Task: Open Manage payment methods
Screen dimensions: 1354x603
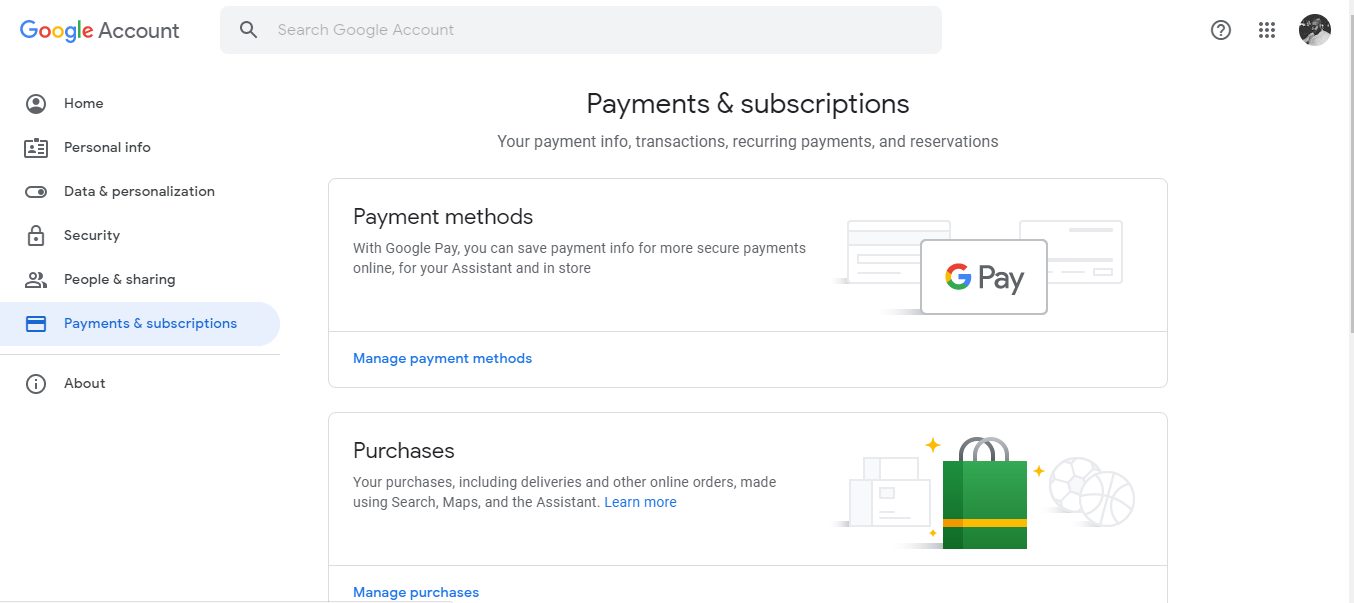Action: 442,358
